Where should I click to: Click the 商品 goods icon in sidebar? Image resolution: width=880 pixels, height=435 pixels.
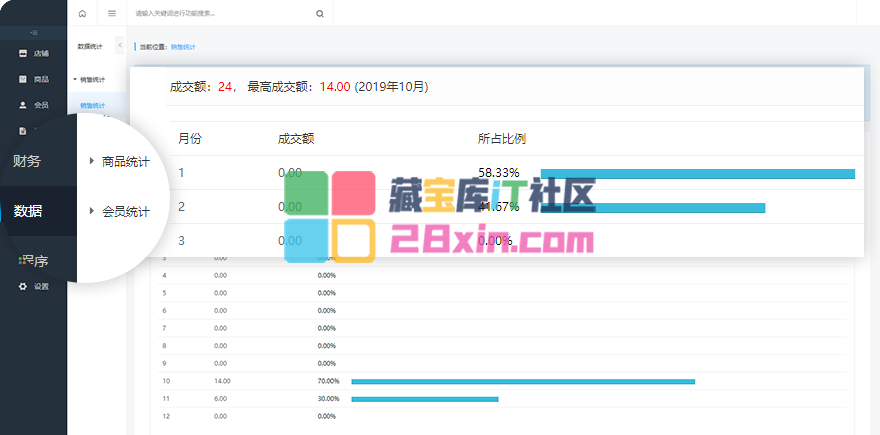tap(23, 79)
